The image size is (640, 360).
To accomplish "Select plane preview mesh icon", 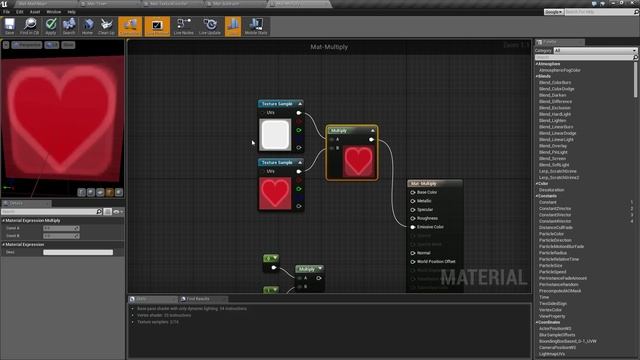I will click(100, 192).
